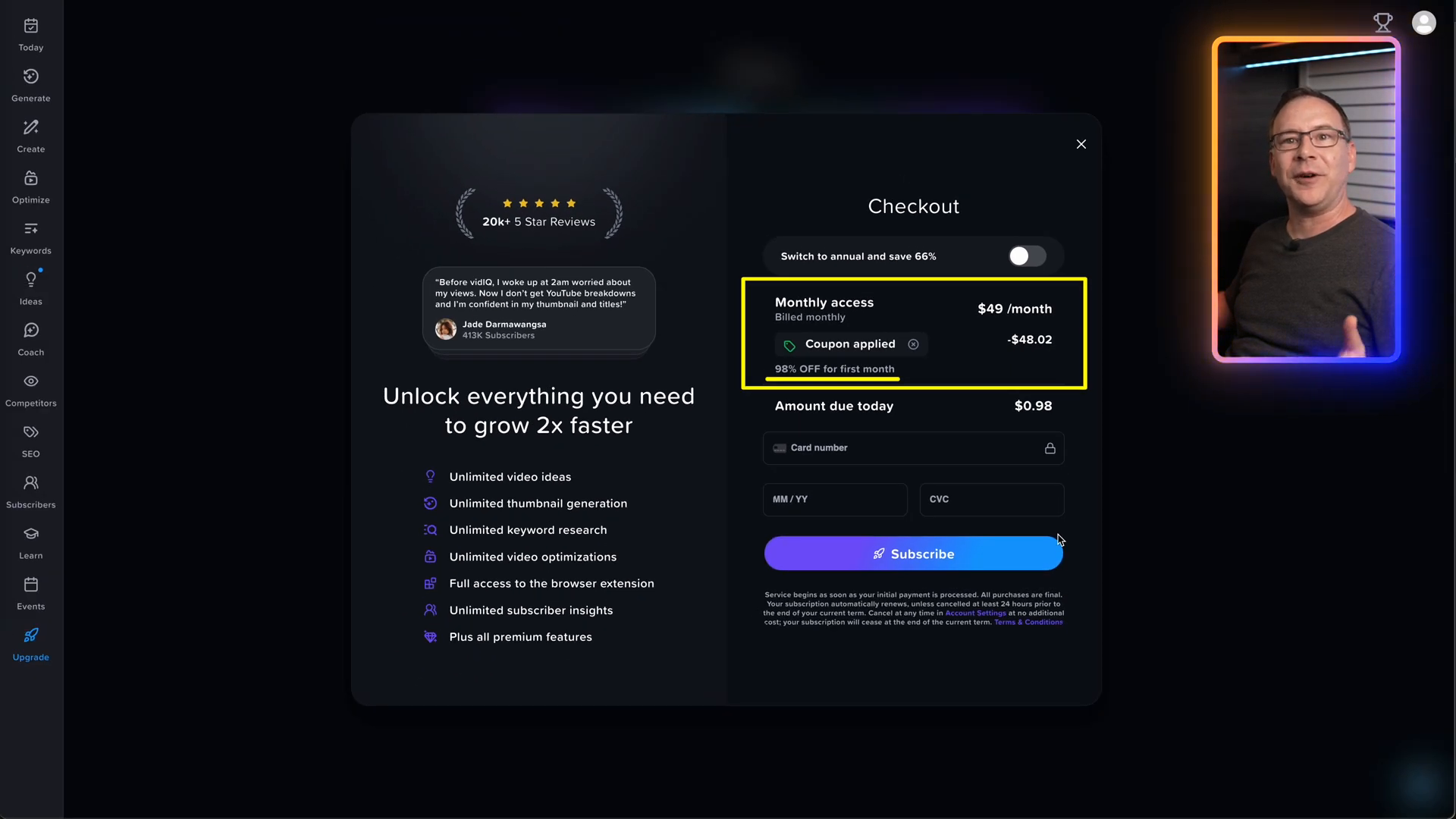
Task: Click the CVC input field
Action: coord(991,499)
